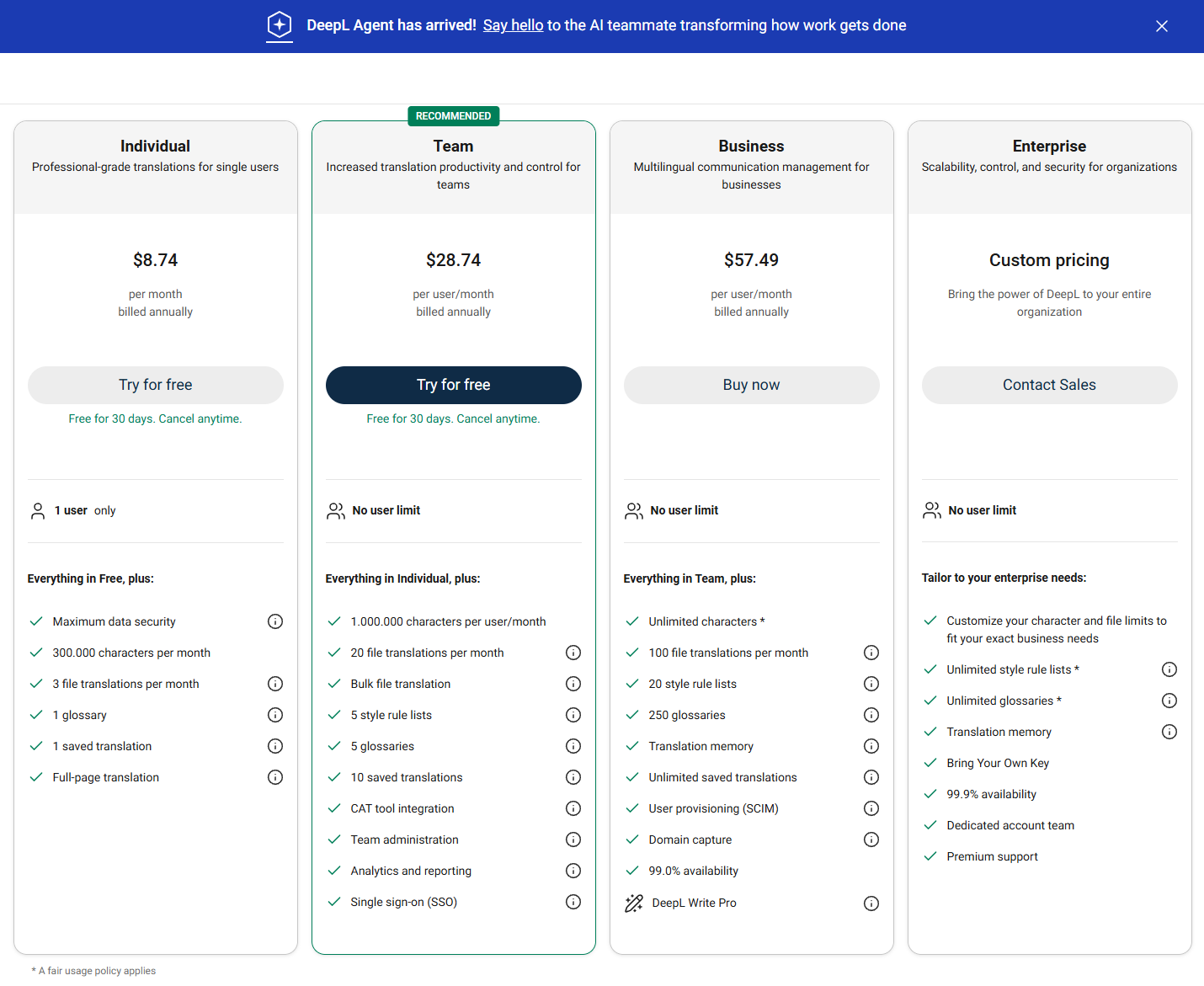Show info for DeepL Write Pro
The height and width of the screenshot is (986, 1204).
pyautogui.click(x=871, y=903)
